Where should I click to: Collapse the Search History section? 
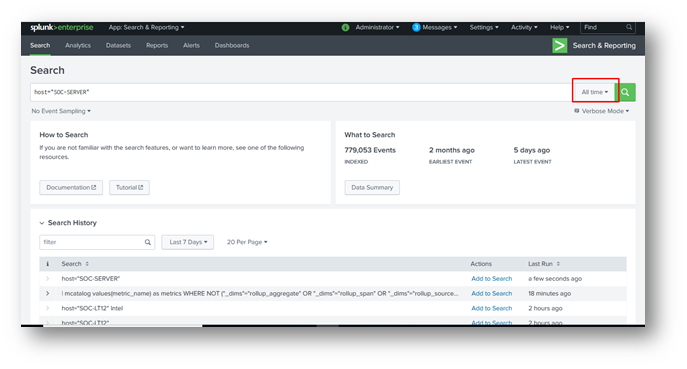click(x=42, y=223)
